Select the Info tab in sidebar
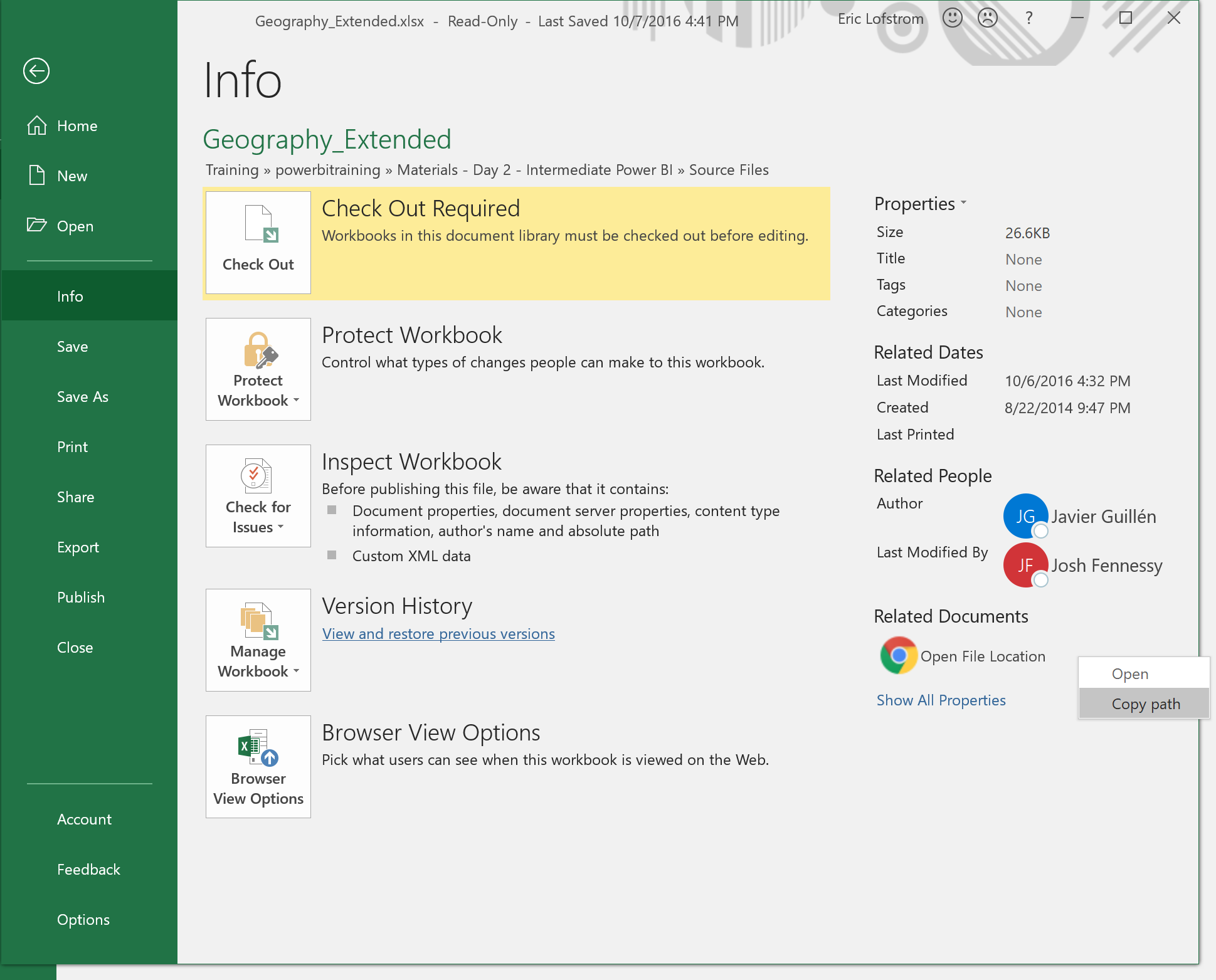Screen dimensions: 1216x980 pos(90,296)
